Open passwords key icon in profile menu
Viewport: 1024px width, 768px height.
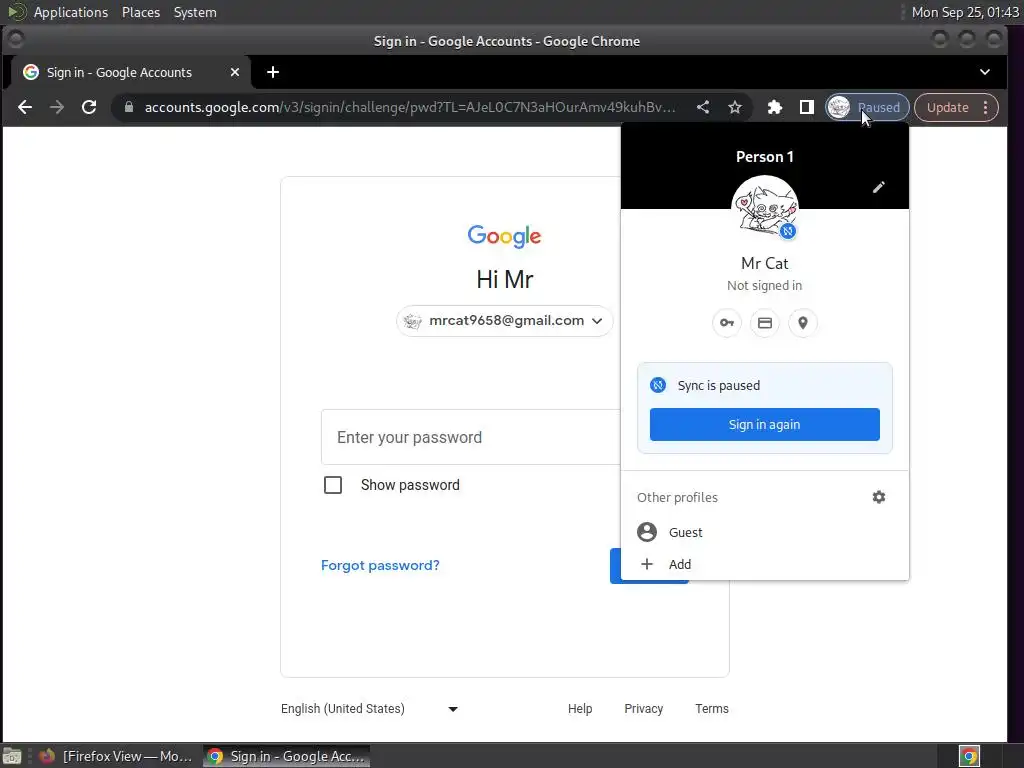tap(727, 323)
